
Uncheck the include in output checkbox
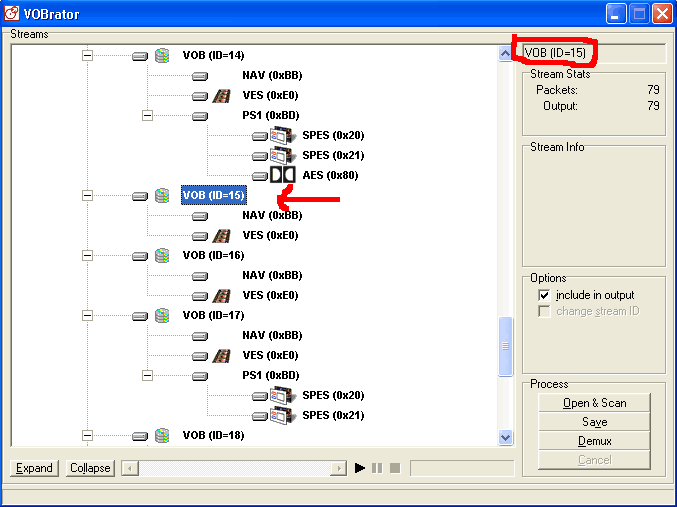tap(544, 295)
